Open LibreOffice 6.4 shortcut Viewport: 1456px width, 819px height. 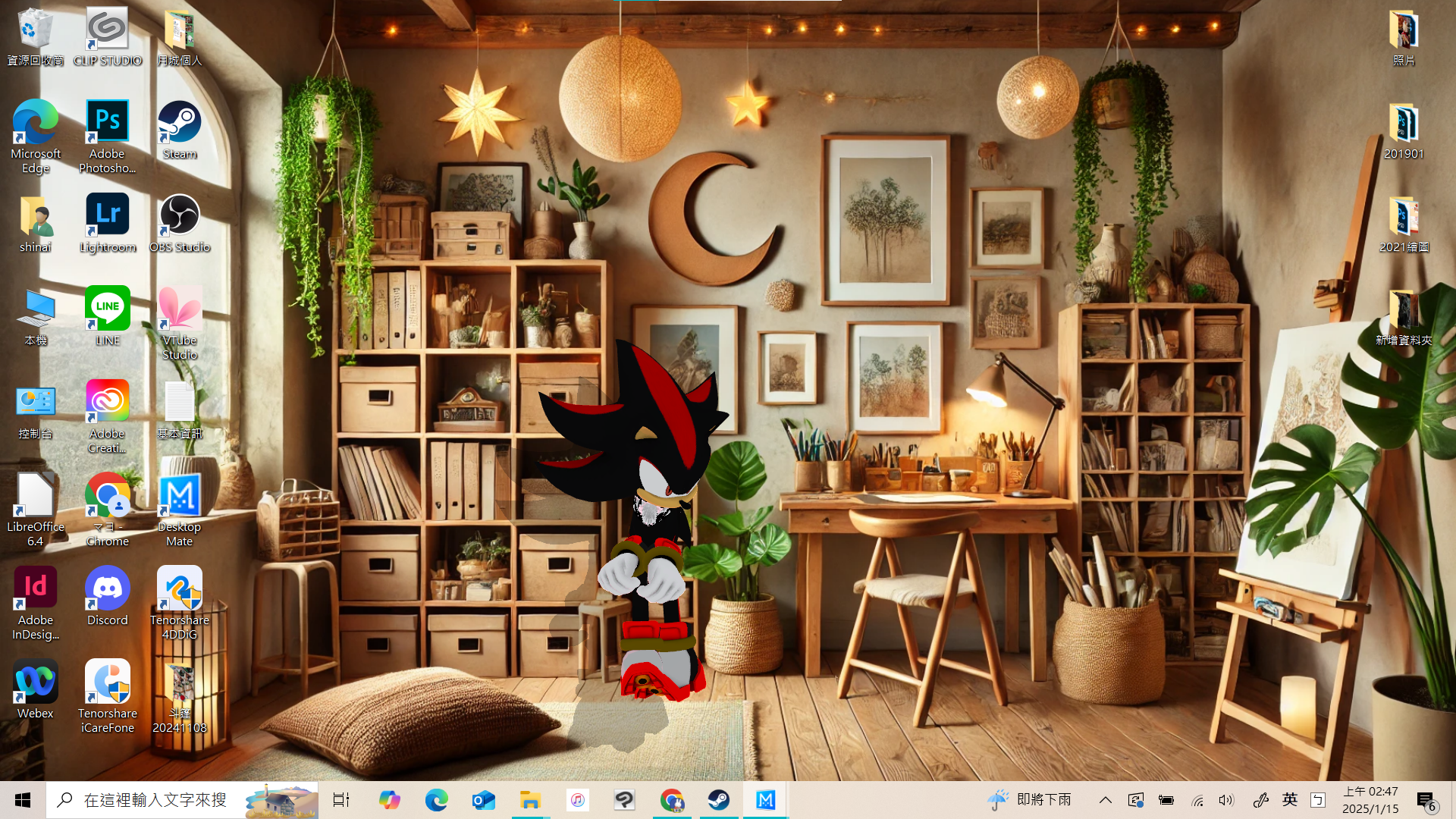pos(35,510)
